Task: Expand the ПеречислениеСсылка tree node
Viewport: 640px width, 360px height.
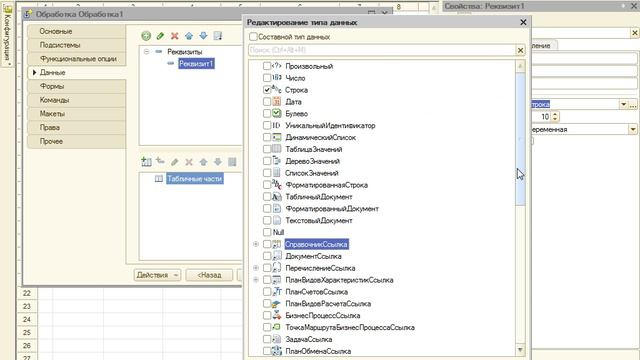Action: point(256,268)
